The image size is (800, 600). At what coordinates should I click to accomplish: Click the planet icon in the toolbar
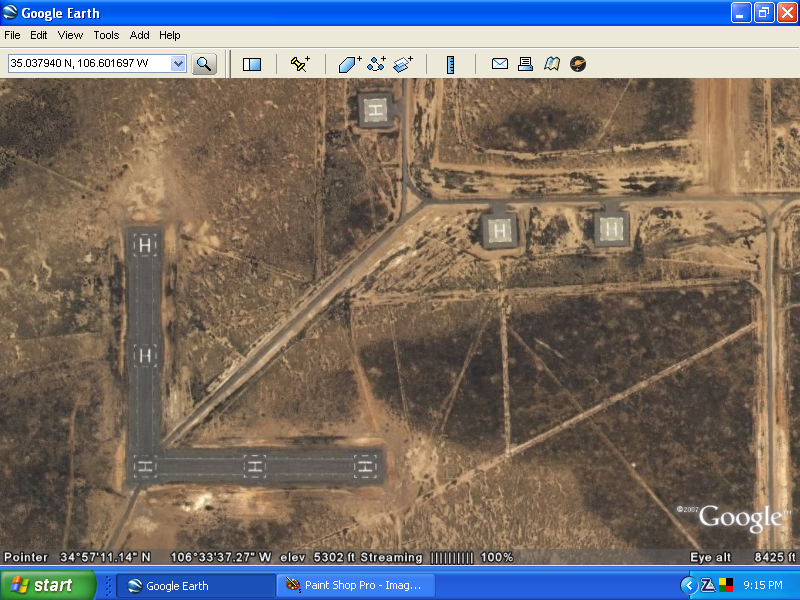coord(578,64)
